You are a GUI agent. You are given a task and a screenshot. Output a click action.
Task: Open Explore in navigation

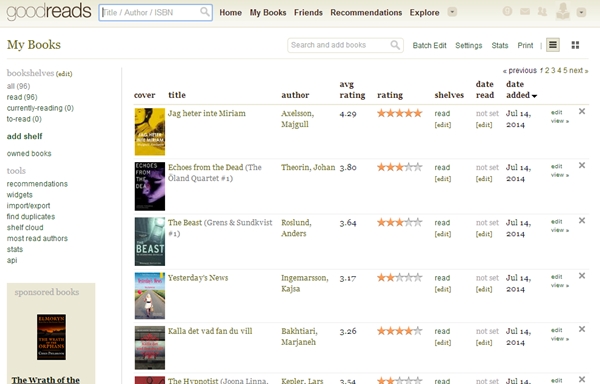[424, 13]
